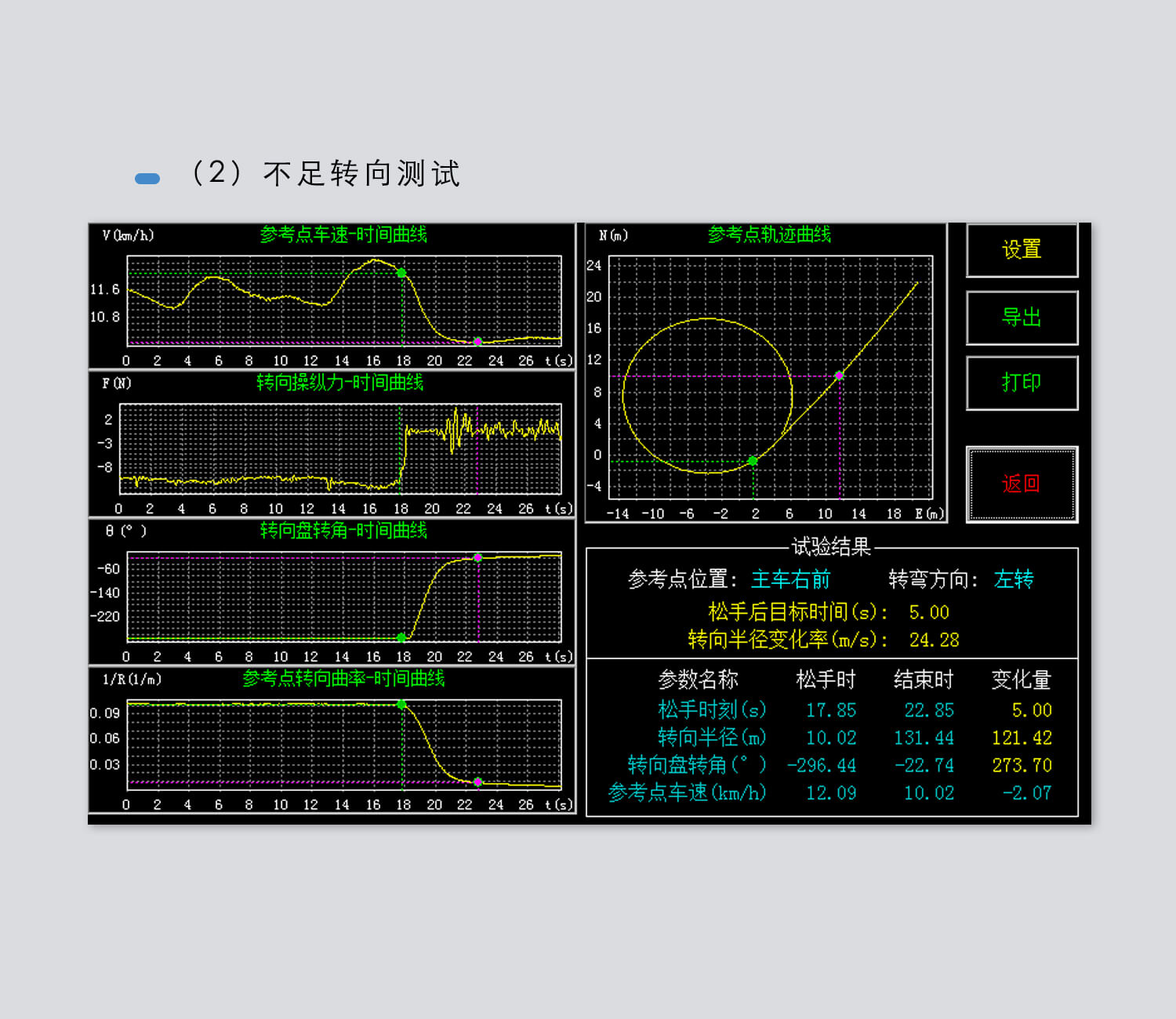Click green point on trajectory circle
The height and width of the screenshot is (1019, 1176).
click(753, 461)
